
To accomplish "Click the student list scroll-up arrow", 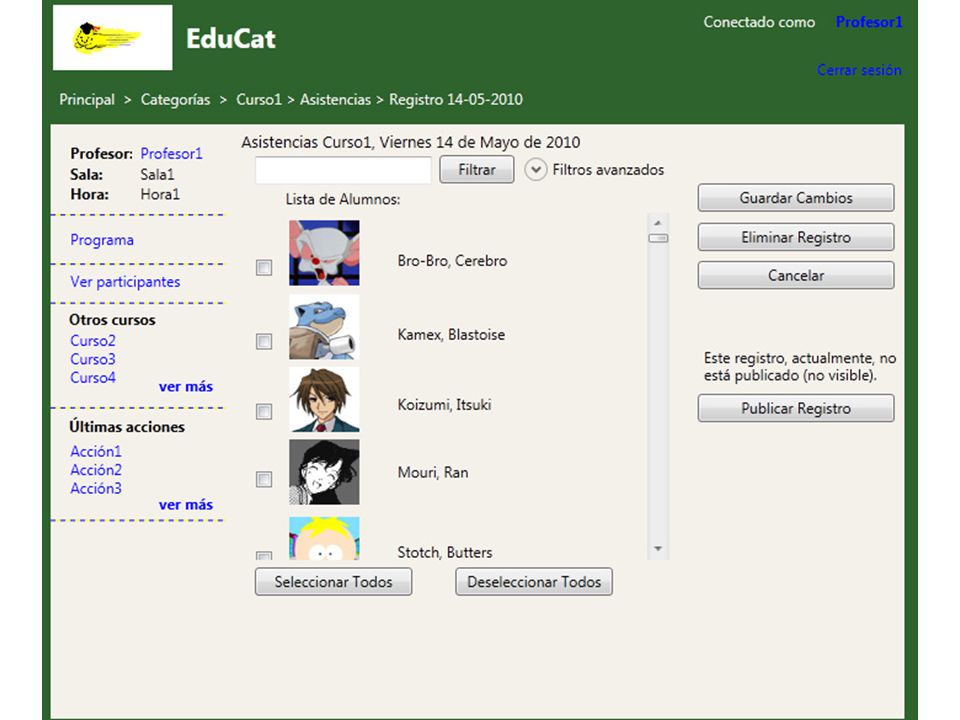I will [658, 223].
